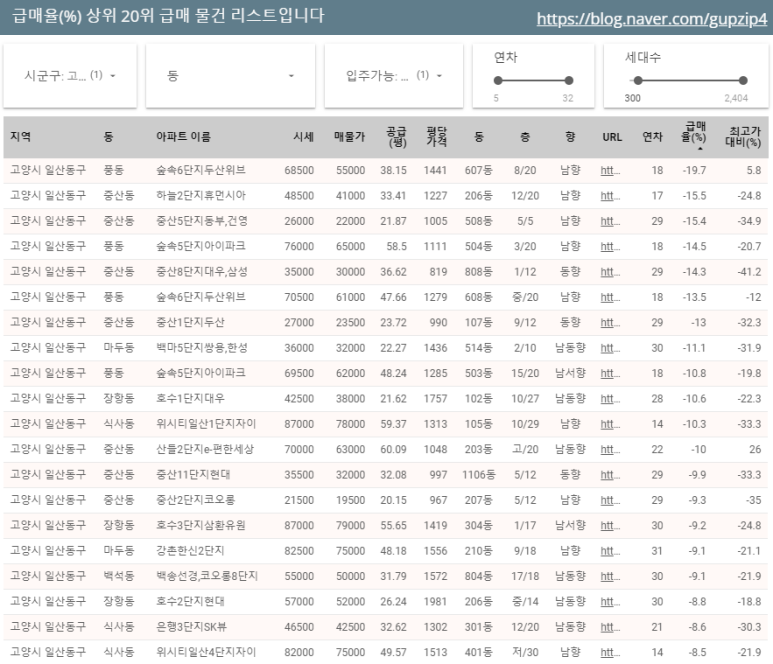773x664 pixels.
Task: Open URL link for 강촌한신2단지 row
Action: point(610,551)
